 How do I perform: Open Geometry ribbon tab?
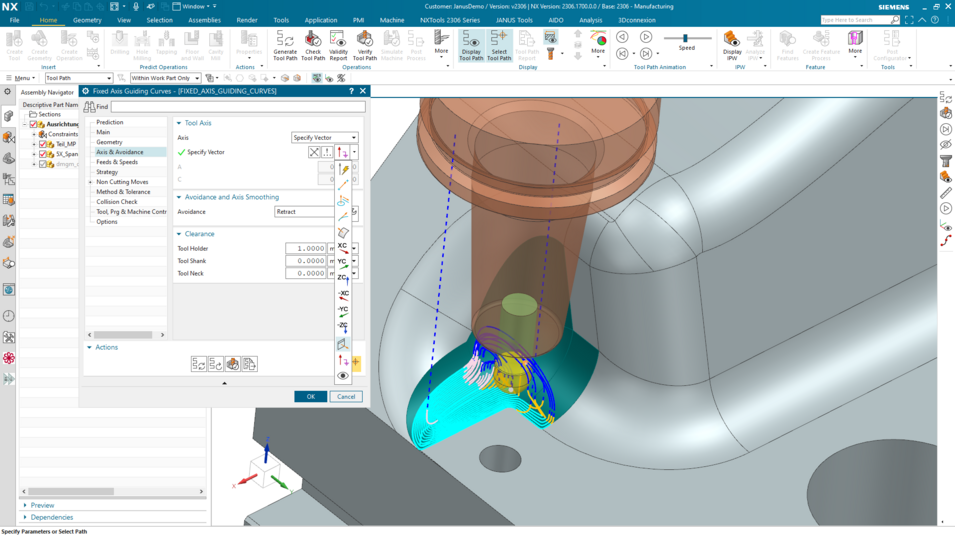click(x=87, y=20)
